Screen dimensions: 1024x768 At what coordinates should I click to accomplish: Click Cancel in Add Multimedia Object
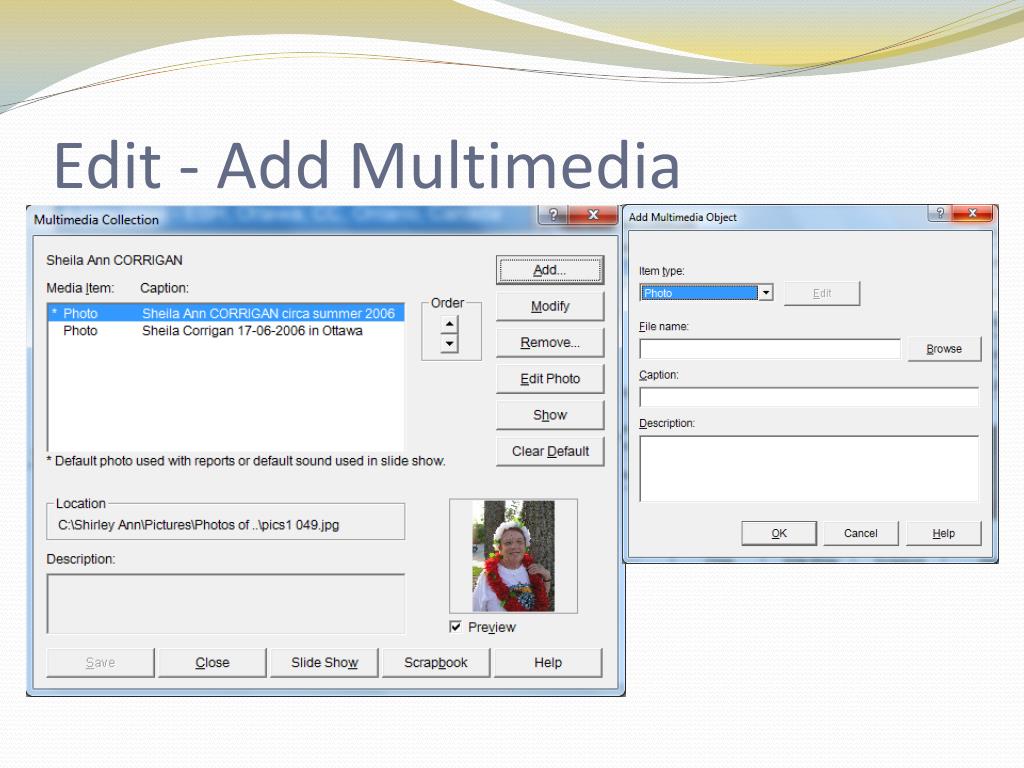[861, 534]
